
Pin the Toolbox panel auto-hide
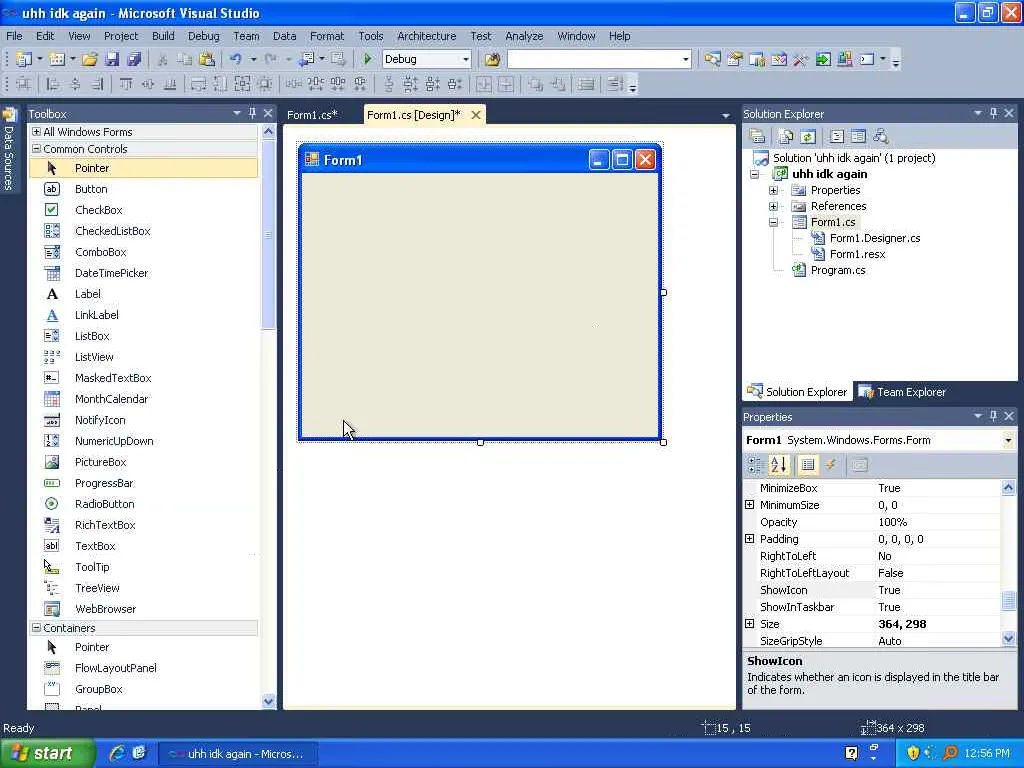[252, 113]
